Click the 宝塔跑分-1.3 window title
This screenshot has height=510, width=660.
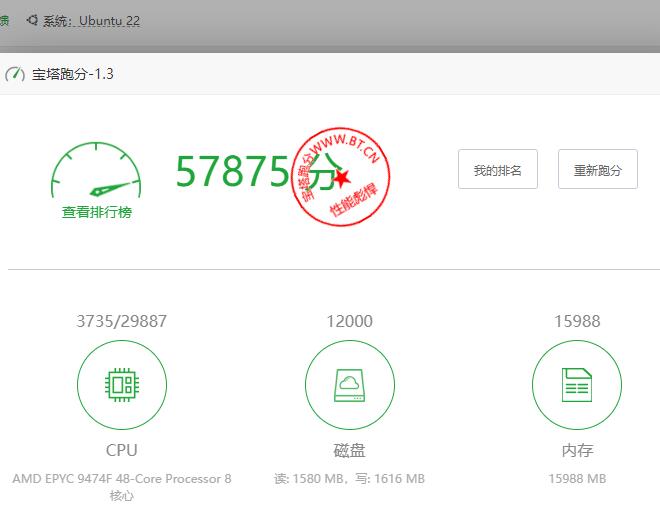tap(73, 74)
